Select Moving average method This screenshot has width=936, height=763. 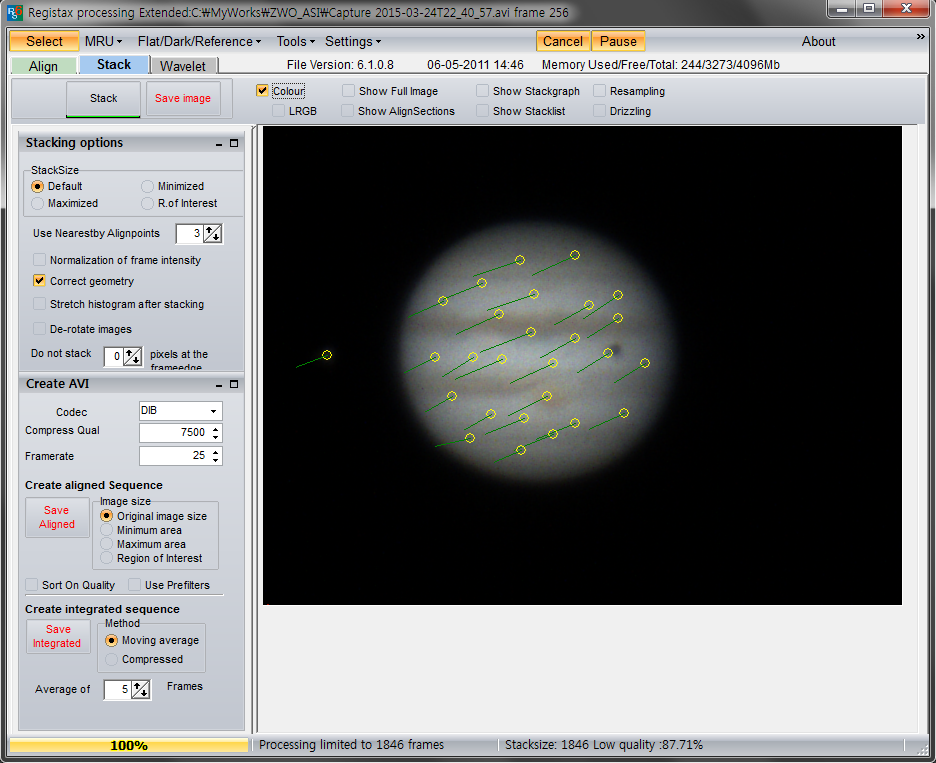112,641
